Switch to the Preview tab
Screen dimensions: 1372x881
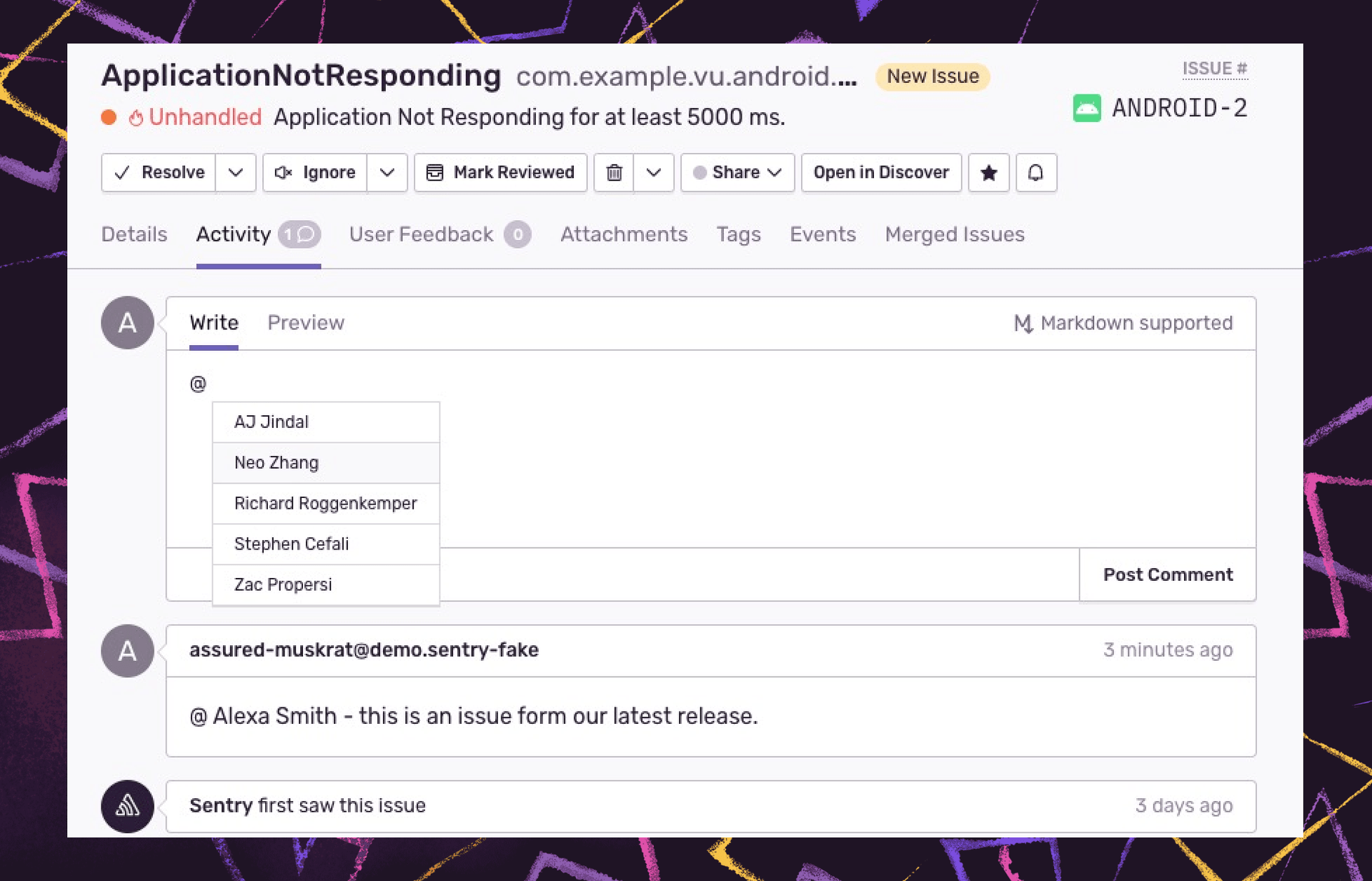coord(306,323)
